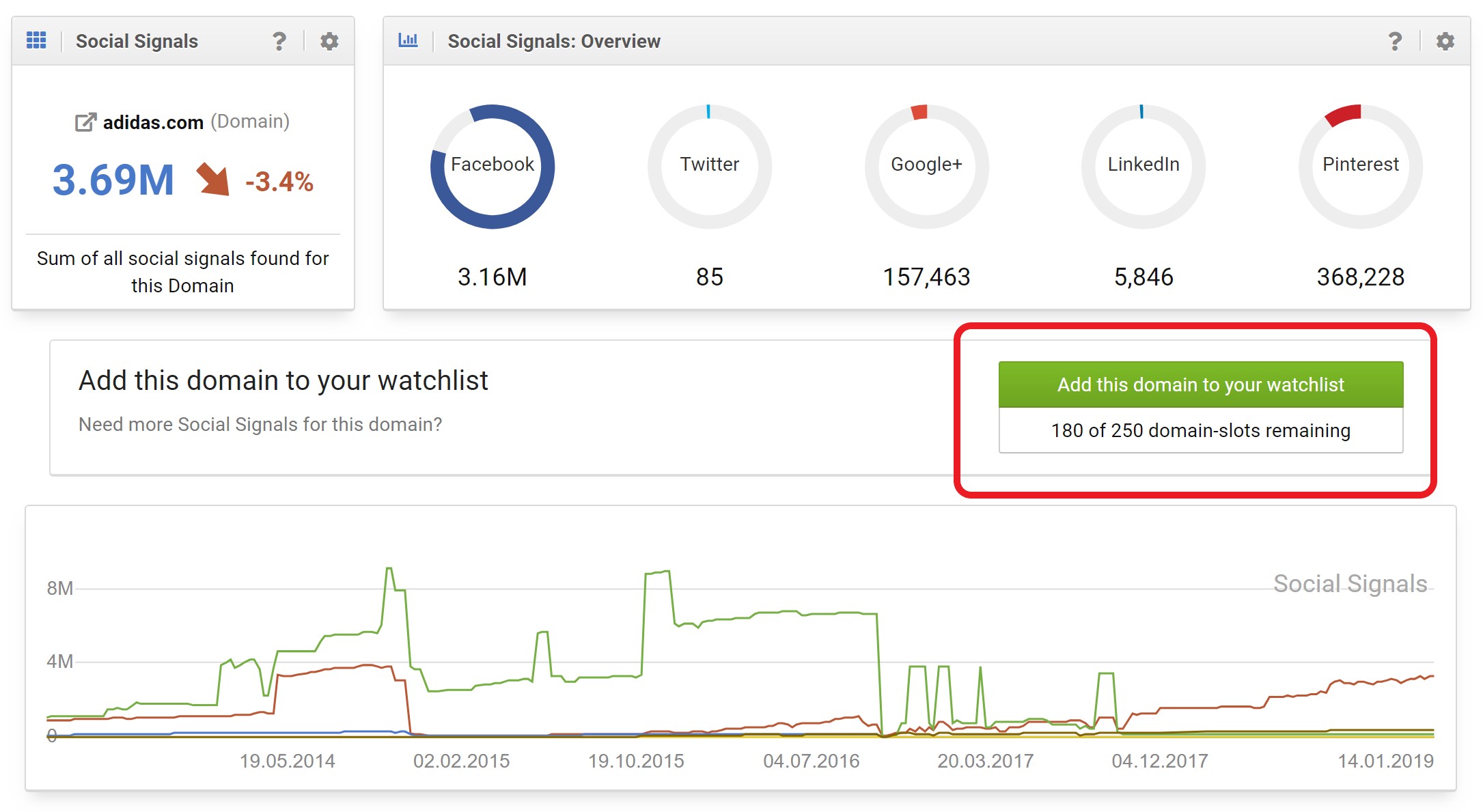Screen dimensions: 1483x812
Task: Click the -3.4% change value
Action: [x=279, y=182]
